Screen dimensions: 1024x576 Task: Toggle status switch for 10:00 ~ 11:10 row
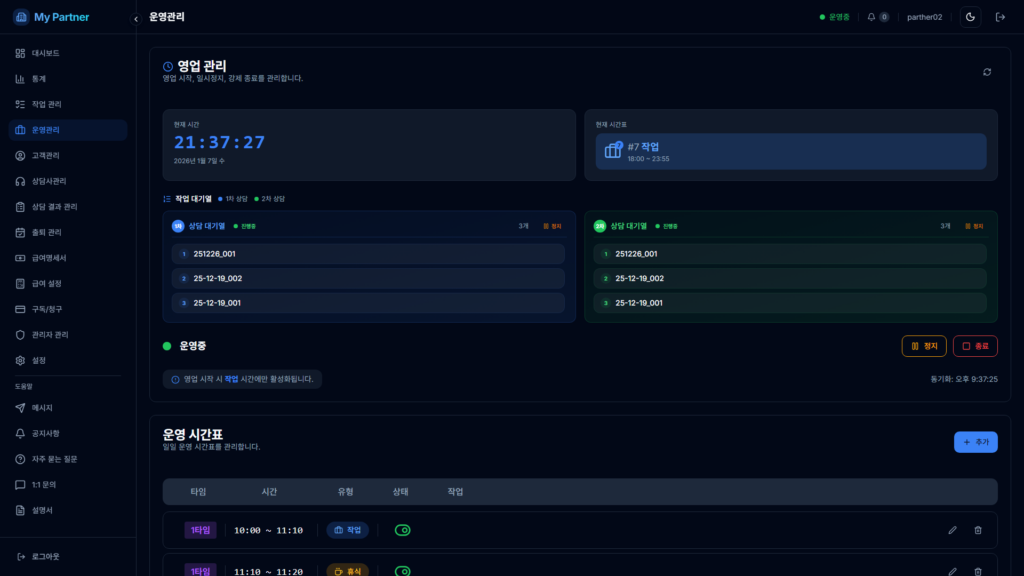pos(403,530)
